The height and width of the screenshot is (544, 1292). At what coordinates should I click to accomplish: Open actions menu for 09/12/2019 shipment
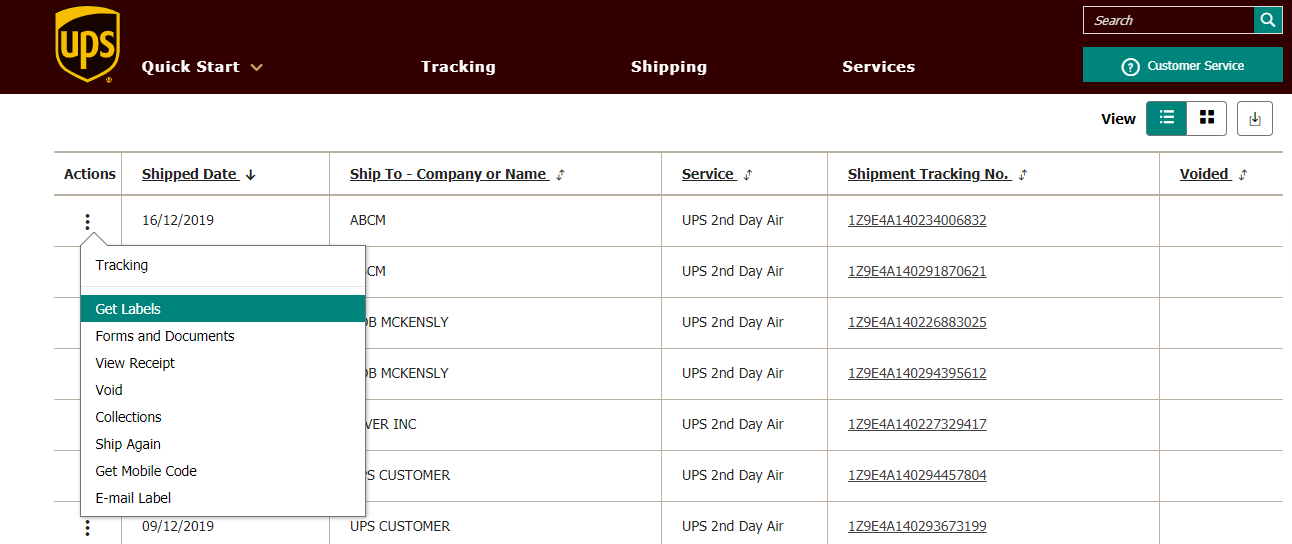tap(88, 527)
